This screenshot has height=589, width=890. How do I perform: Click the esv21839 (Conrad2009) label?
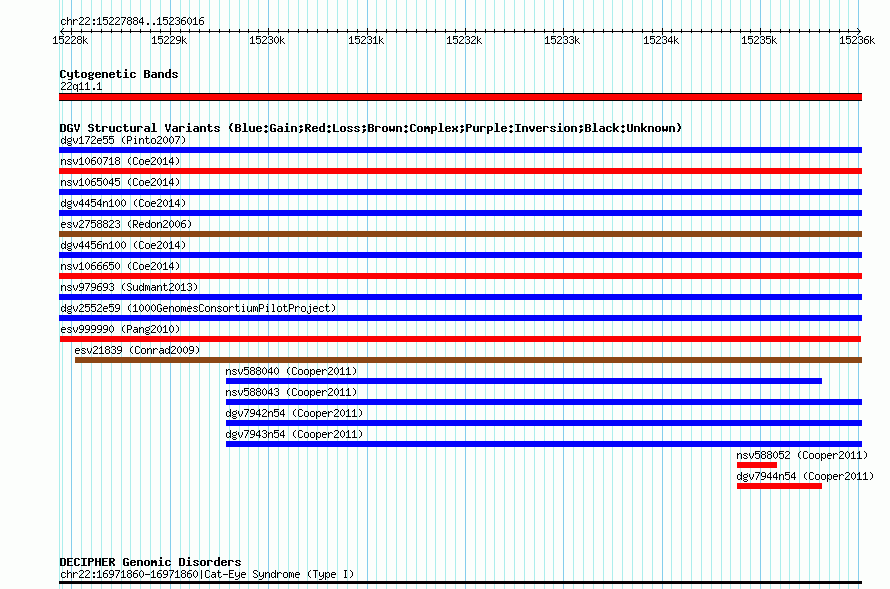coord(137,350)
